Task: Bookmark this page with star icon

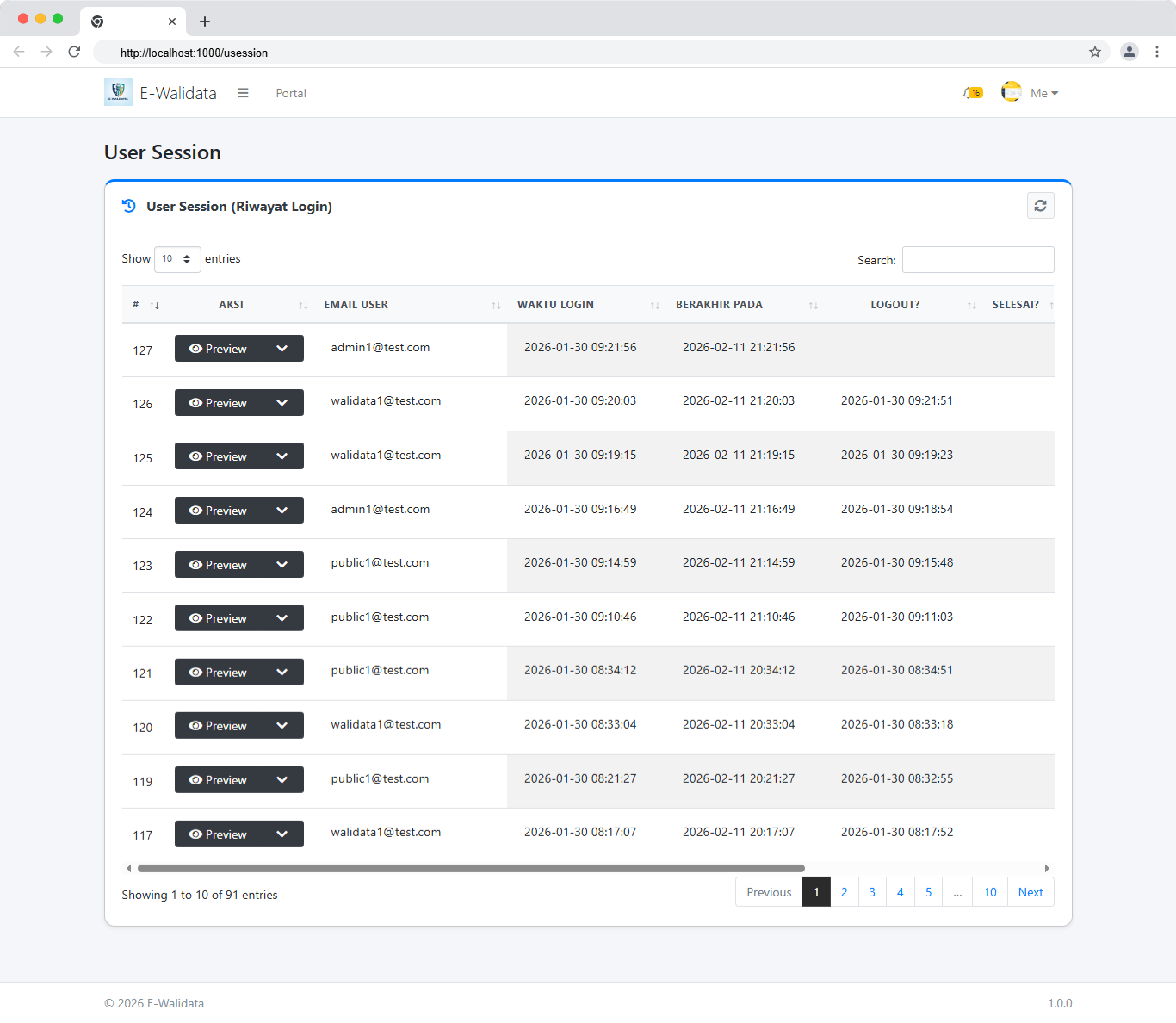Action: [x=1094, y=52]
